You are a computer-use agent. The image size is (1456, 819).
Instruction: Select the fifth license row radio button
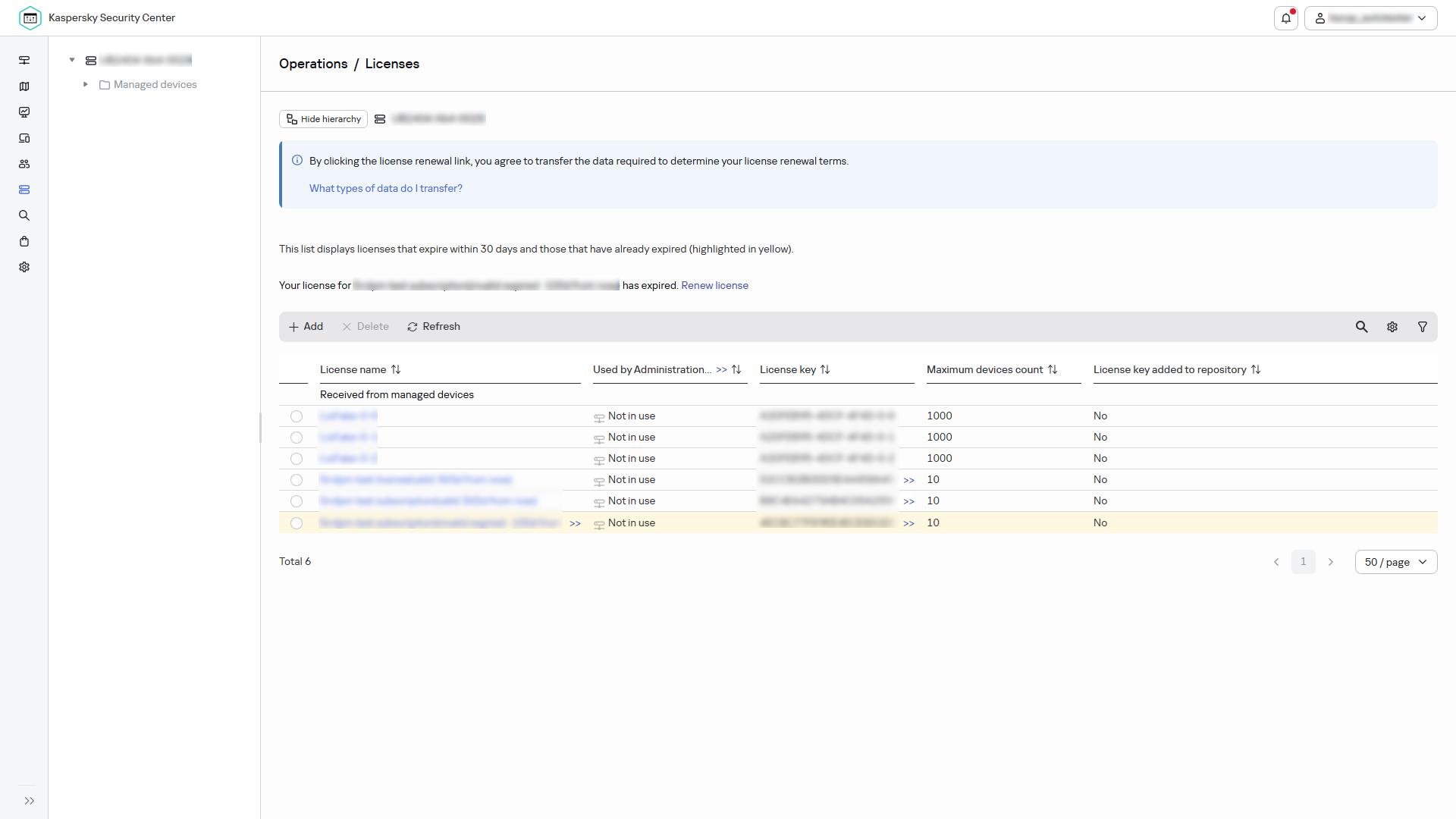[x=297, y=501]
